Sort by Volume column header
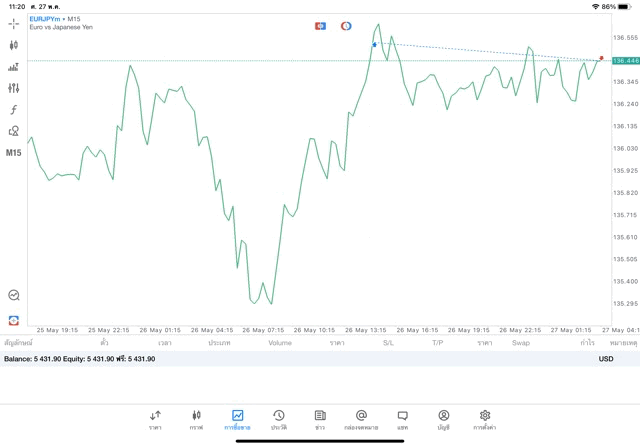The image size is (640, 447). pyautogui.click(x=280, y=343)
